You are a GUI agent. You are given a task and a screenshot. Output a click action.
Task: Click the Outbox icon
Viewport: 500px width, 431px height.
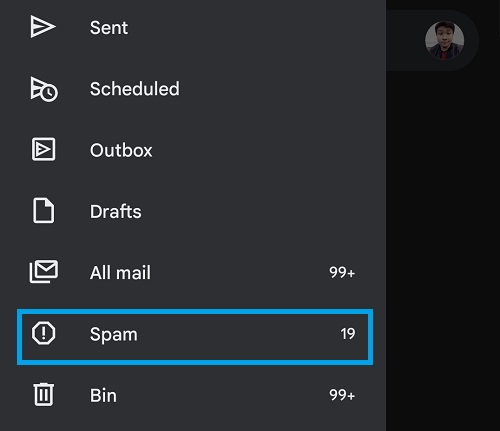coord(43,149)
